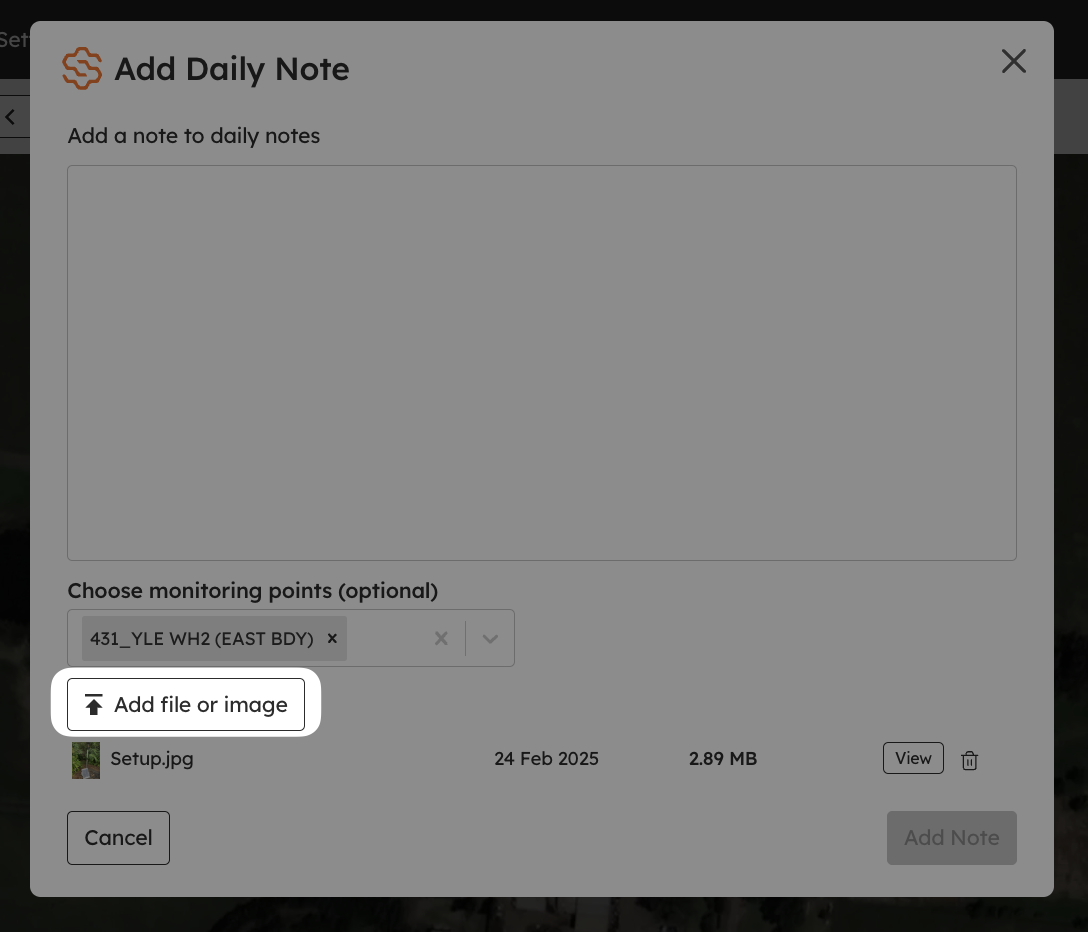Open the Setup.jpg image thumbnail
The image size is (1088, 932).
coord(86,760)
